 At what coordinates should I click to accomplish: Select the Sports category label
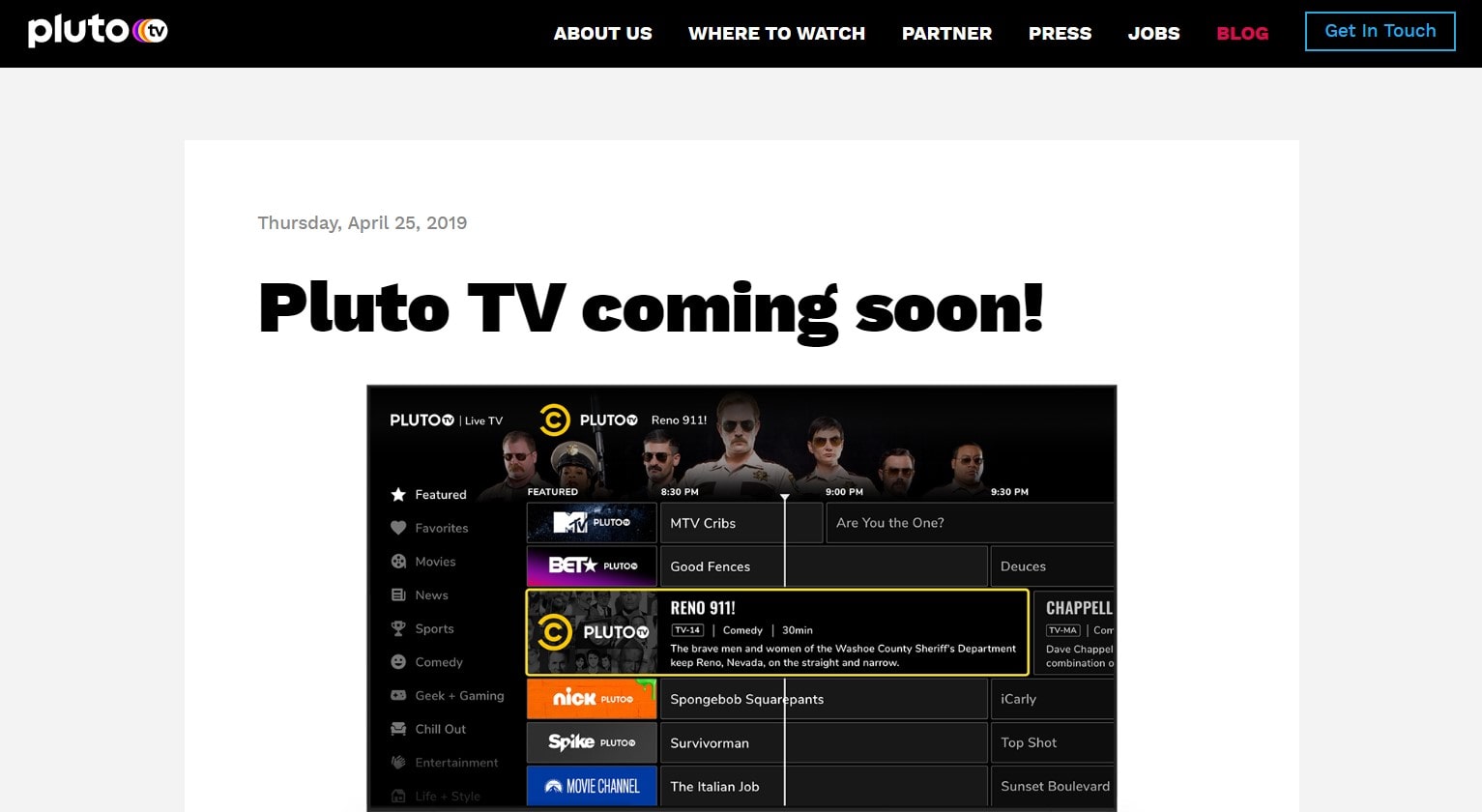click(434, 628)
